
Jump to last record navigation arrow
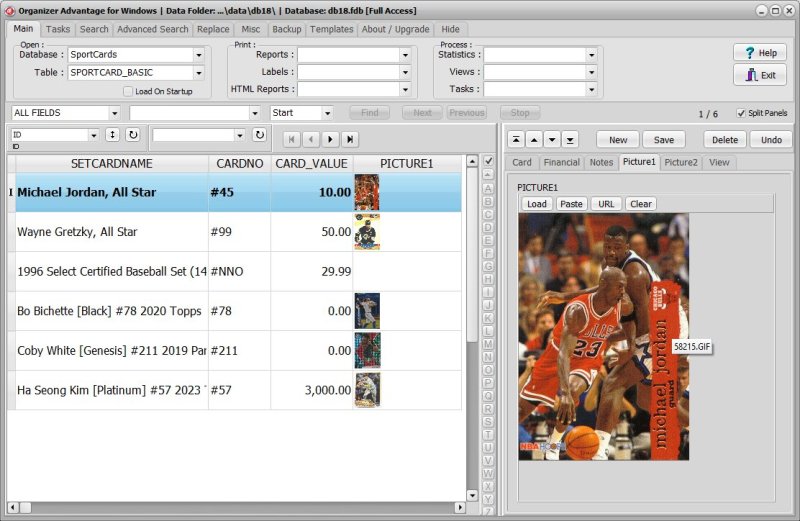[349, 139]
